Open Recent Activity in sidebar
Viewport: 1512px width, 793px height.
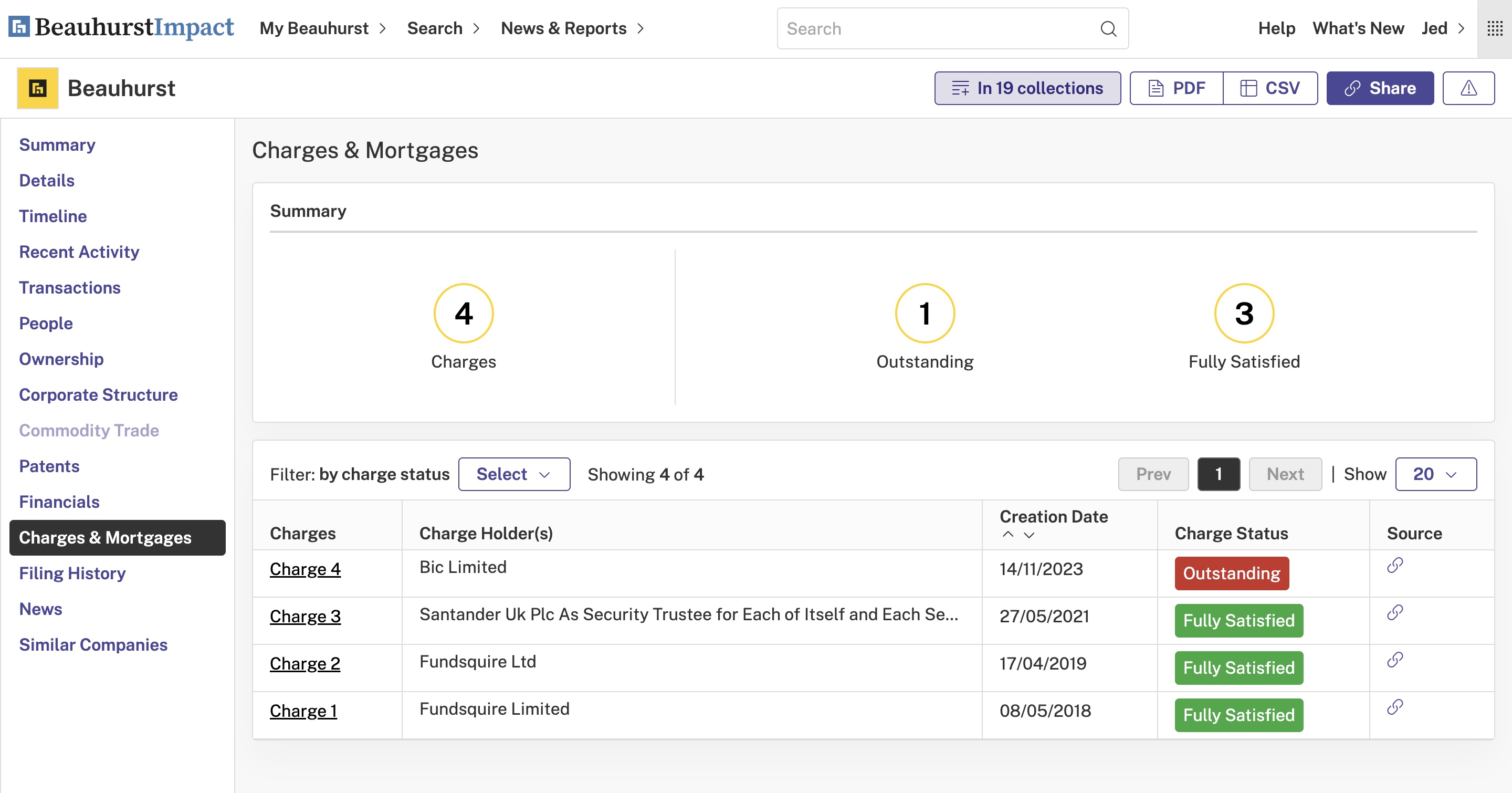pos(79,252)
